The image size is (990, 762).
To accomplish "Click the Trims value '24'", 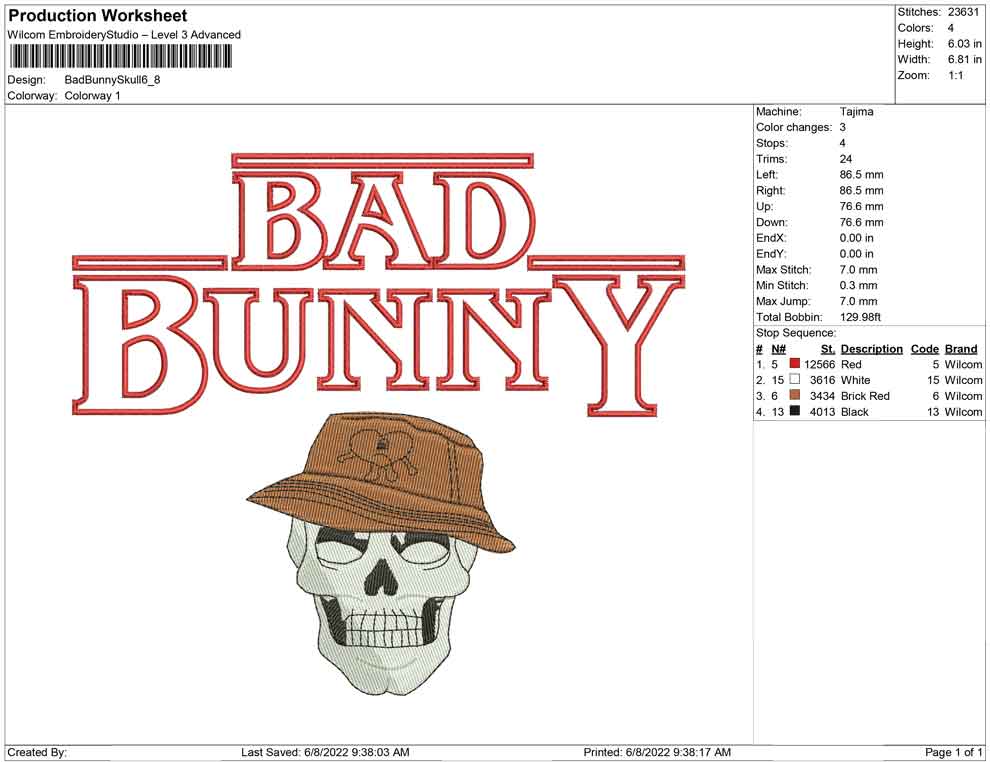I will (846, 159).
